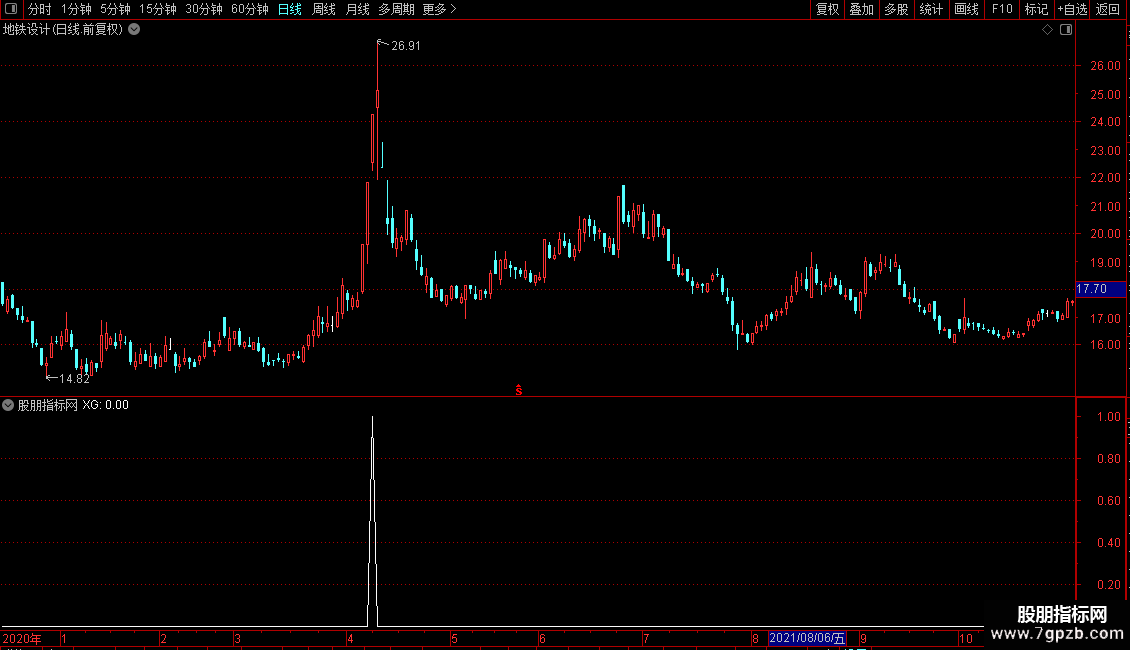This screenshot has width=1130, height=650.
Task: Expand the 更多 periods menu
Action: click(439, 9)
